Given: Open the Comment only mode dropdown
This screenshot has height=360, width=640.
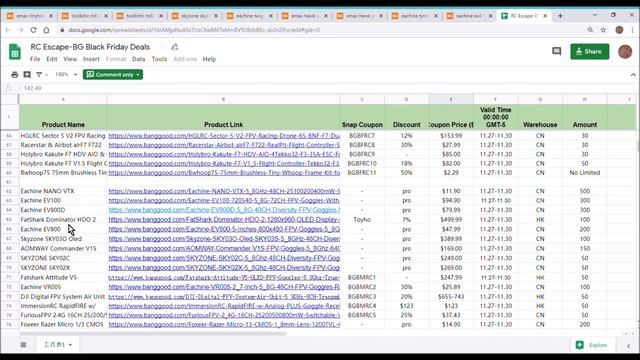Looking at the screenshot, I should tap(113, 75).
